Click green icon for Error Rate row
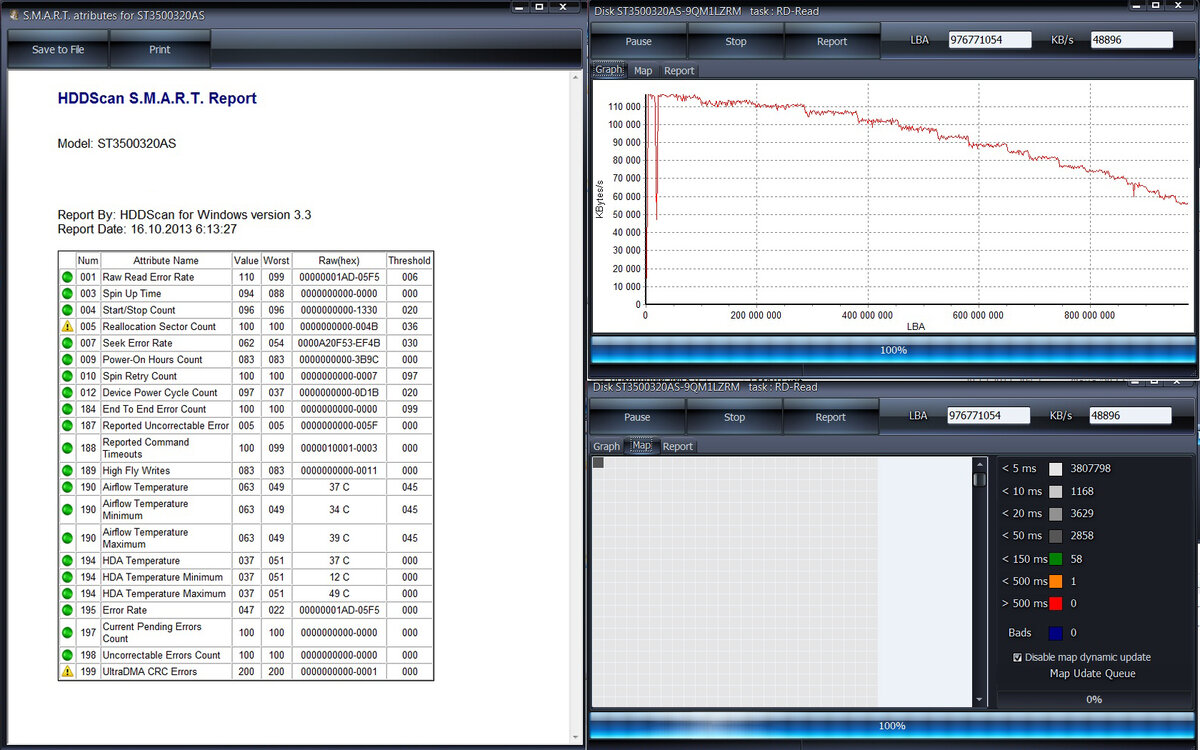This screenshot has height=750, width=1200. 67,610
